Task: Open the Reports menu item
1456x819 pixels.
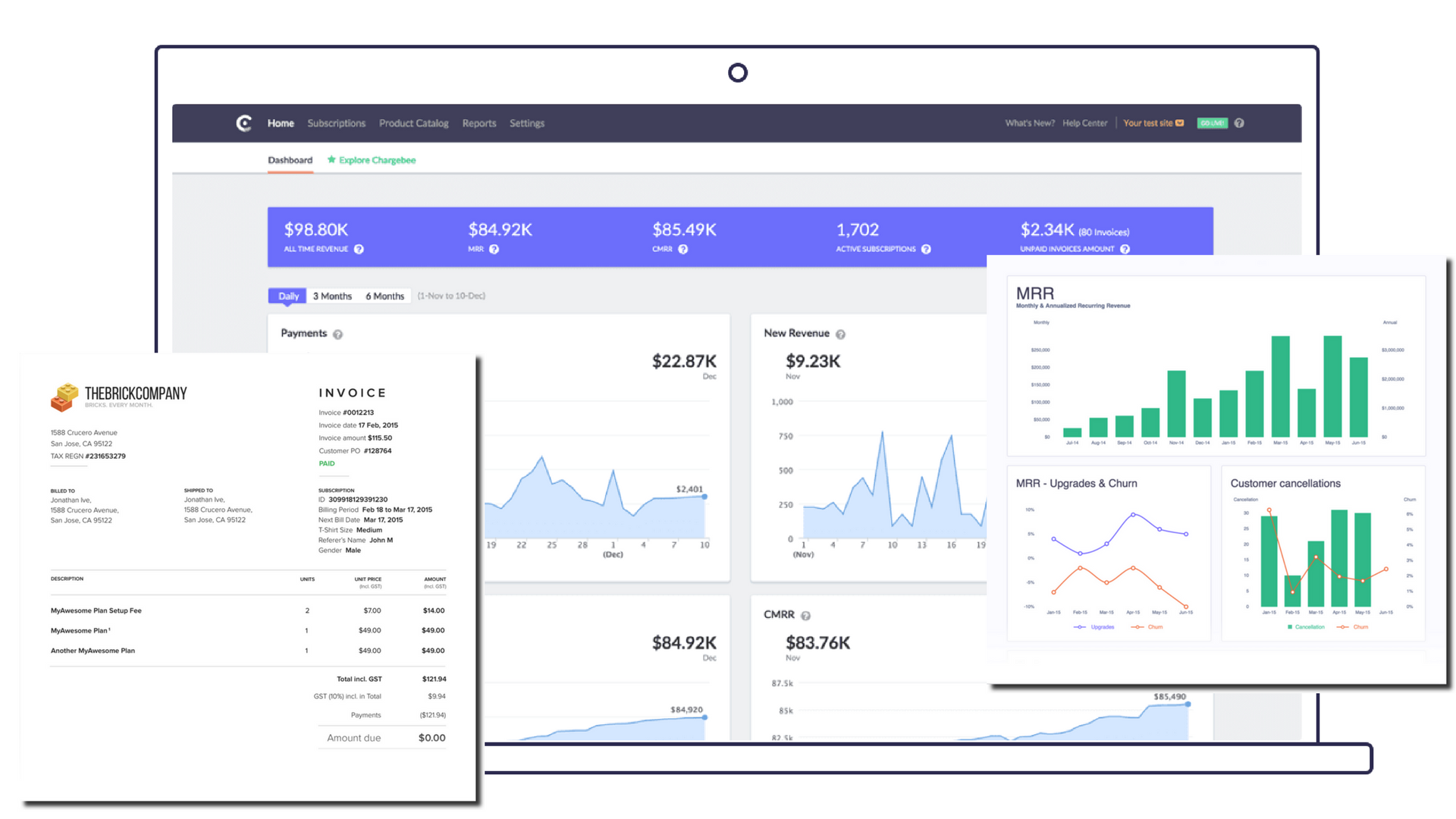Action: coord(479,123)
